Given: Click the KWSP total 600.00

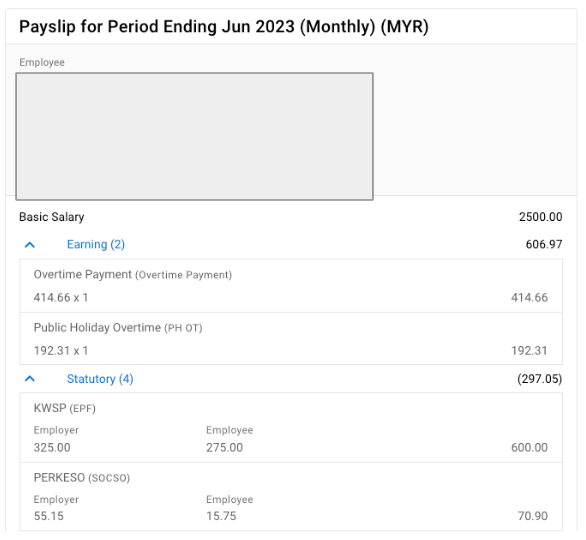Looking at the screenshot, I should pyautogui.click(x=529, y=447).
